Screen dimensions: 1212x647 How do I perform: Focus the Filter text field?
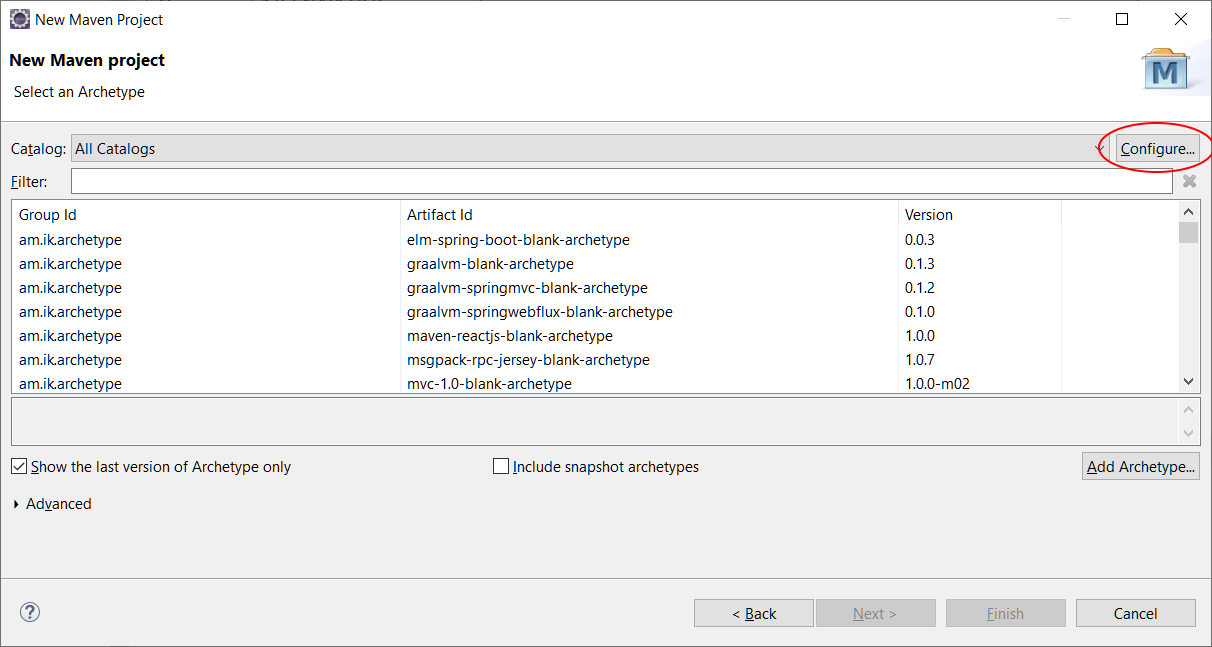coord(622,181)
